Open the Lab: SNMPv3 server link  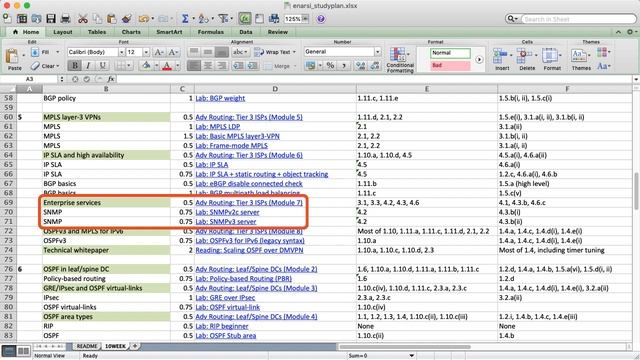(226, 222)
